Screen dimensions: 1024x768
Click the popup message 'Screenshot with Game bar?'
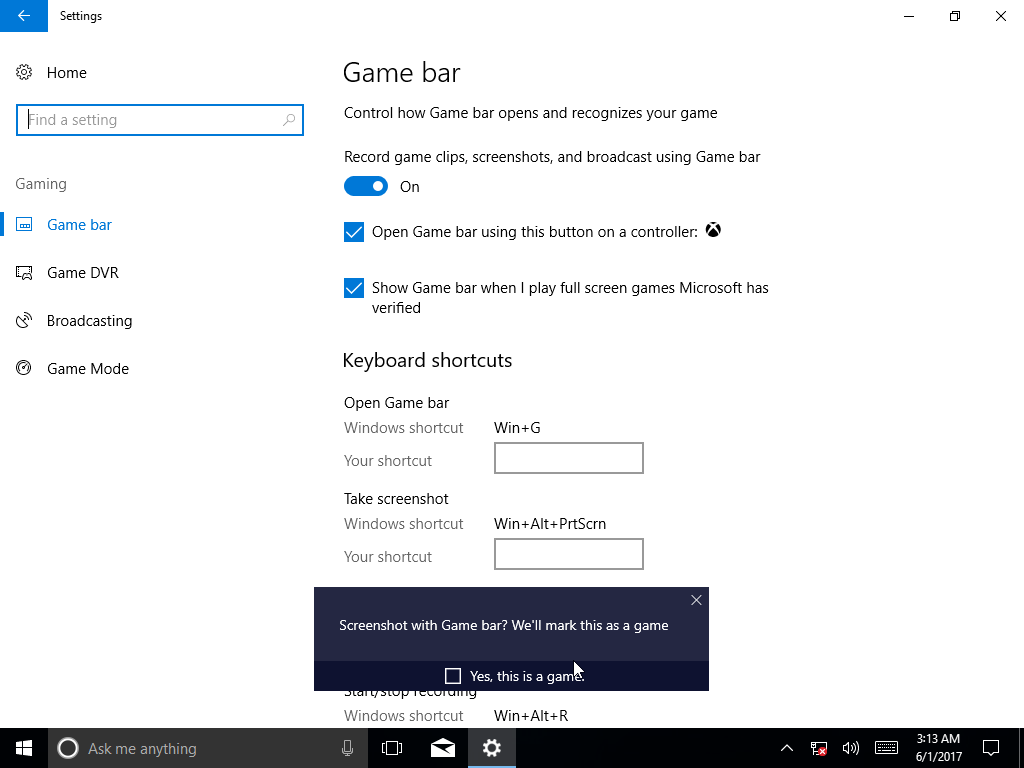coord(504,626)
